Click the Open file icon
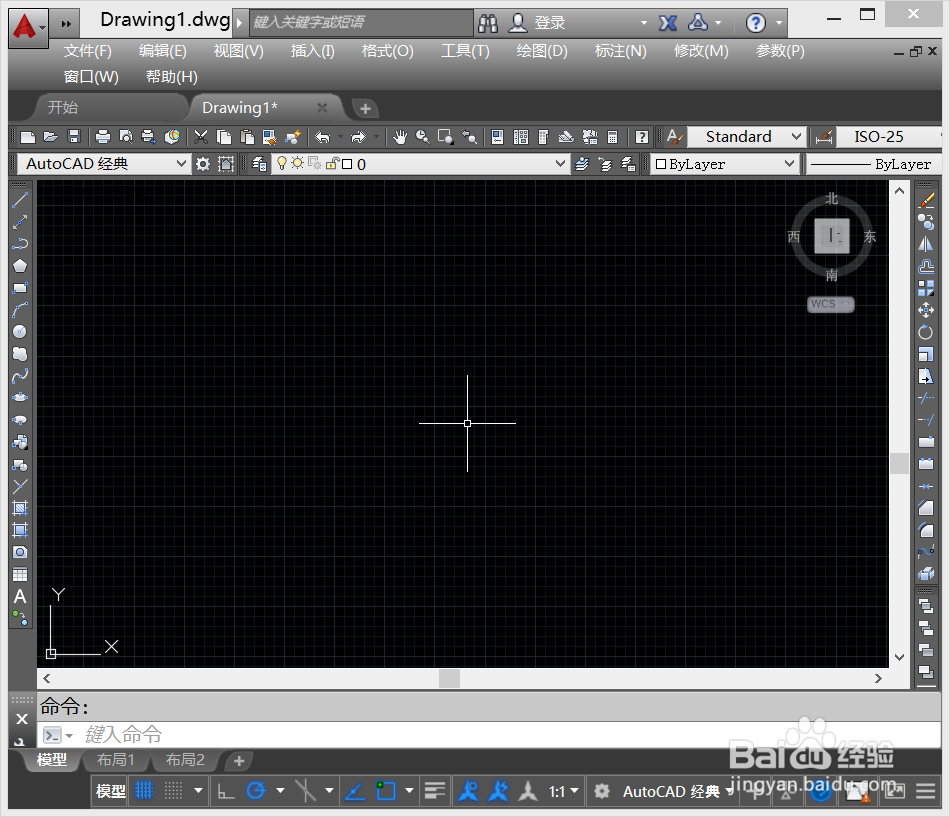Viewport: 950px width, 817px height. pos(51,137)
